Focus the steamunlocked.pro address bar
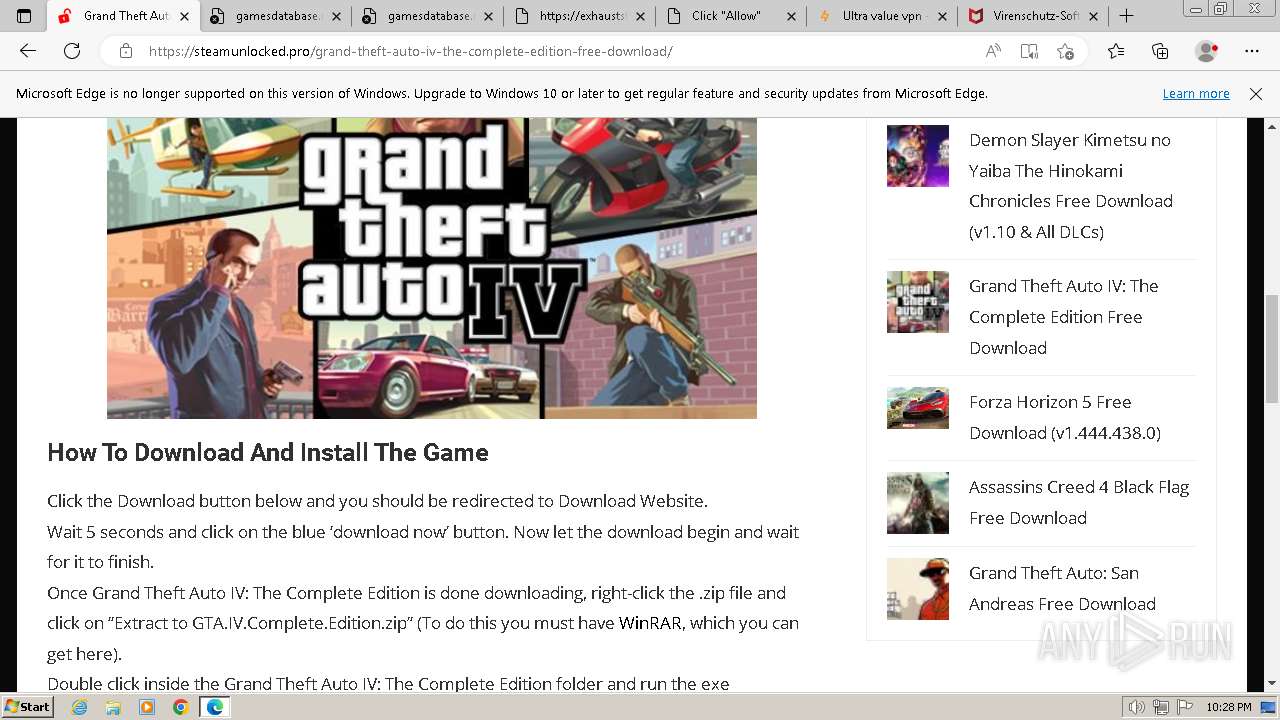Viewport: 1280px width, 720px height. pyautogui.click(x=560, y=51)
